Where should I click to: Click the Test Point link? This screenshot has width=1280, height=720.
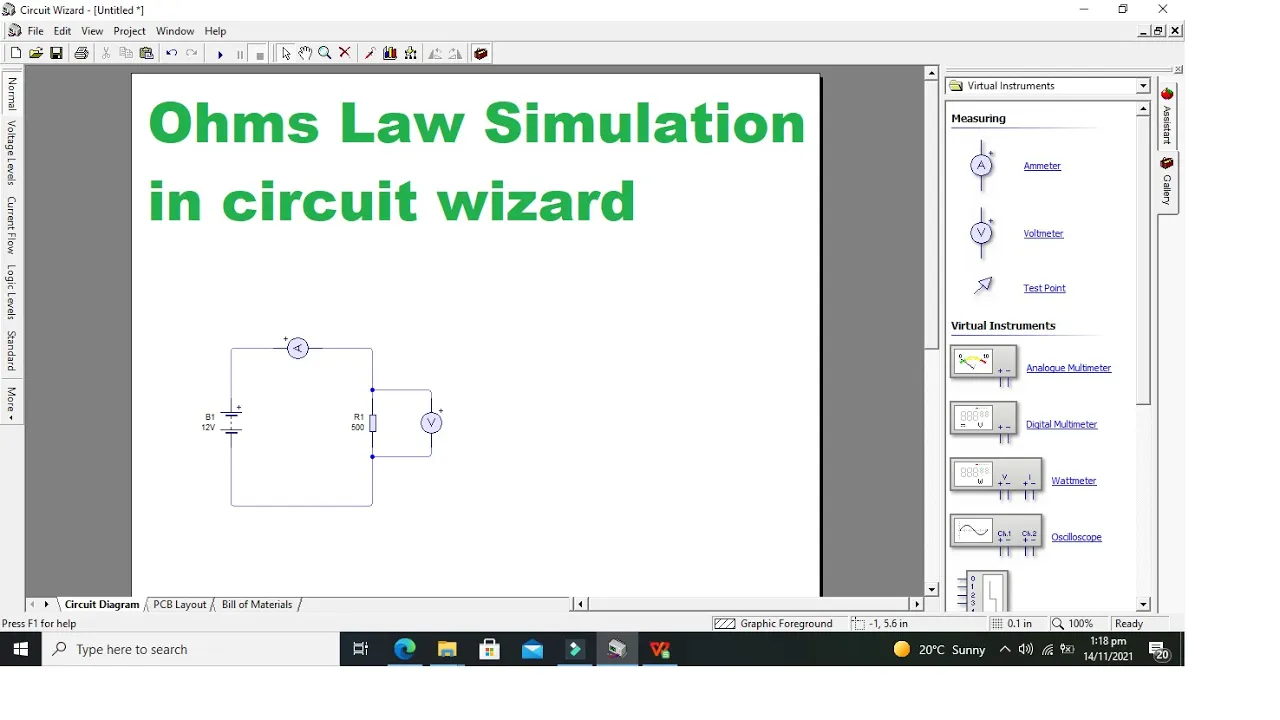point(1044,288)
